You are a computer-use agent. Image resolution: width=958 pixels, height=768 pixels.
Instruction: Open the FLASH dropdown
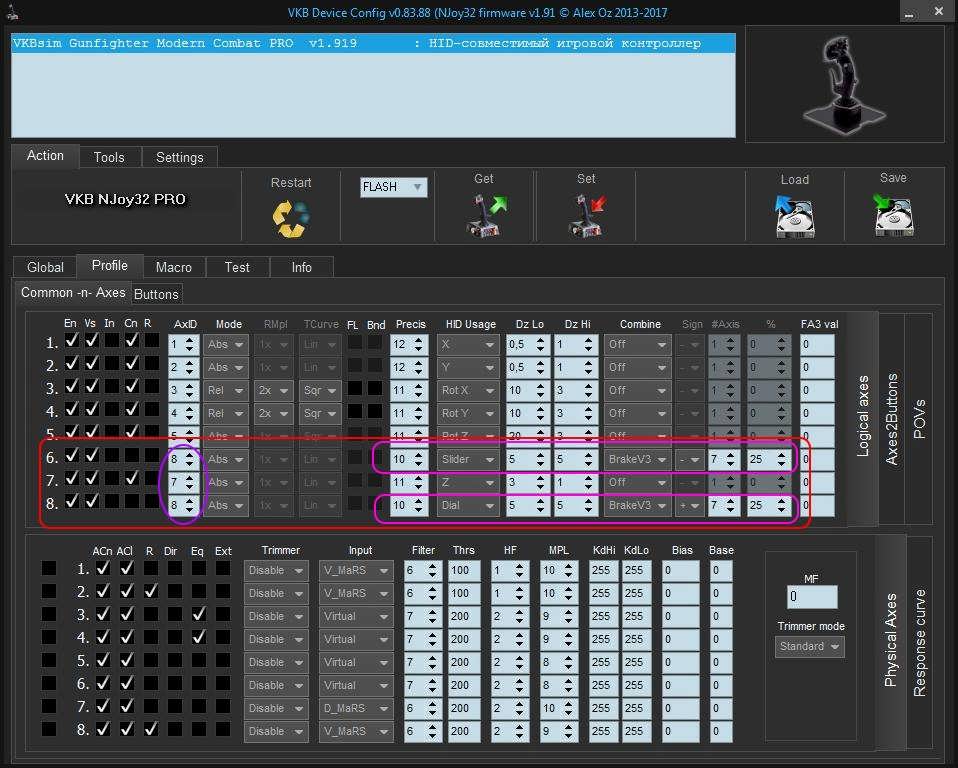pyautogui.click(x=393, y=187)
